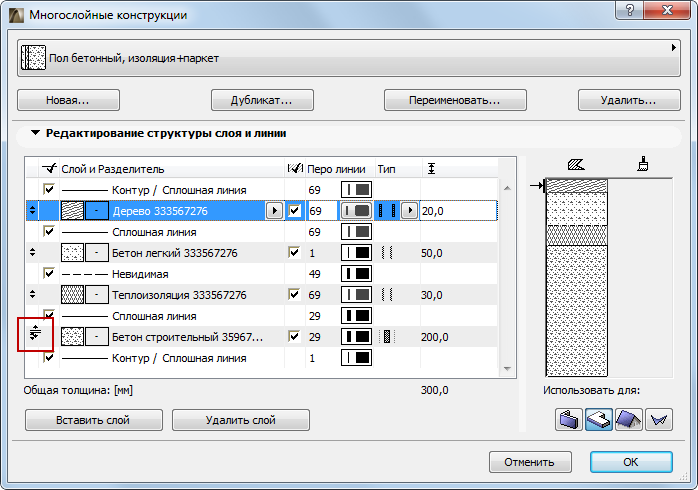This screenshot has width=698, height=490.
Task: Open the Дерево fill orientation button
Action: 97,211
